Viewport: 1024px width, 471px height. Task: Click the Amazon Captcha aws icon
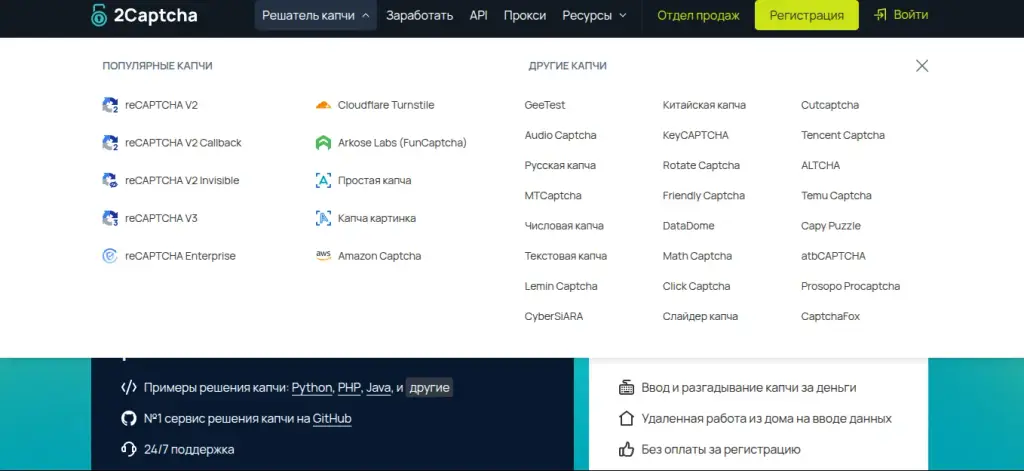click(x=323, y=256)
